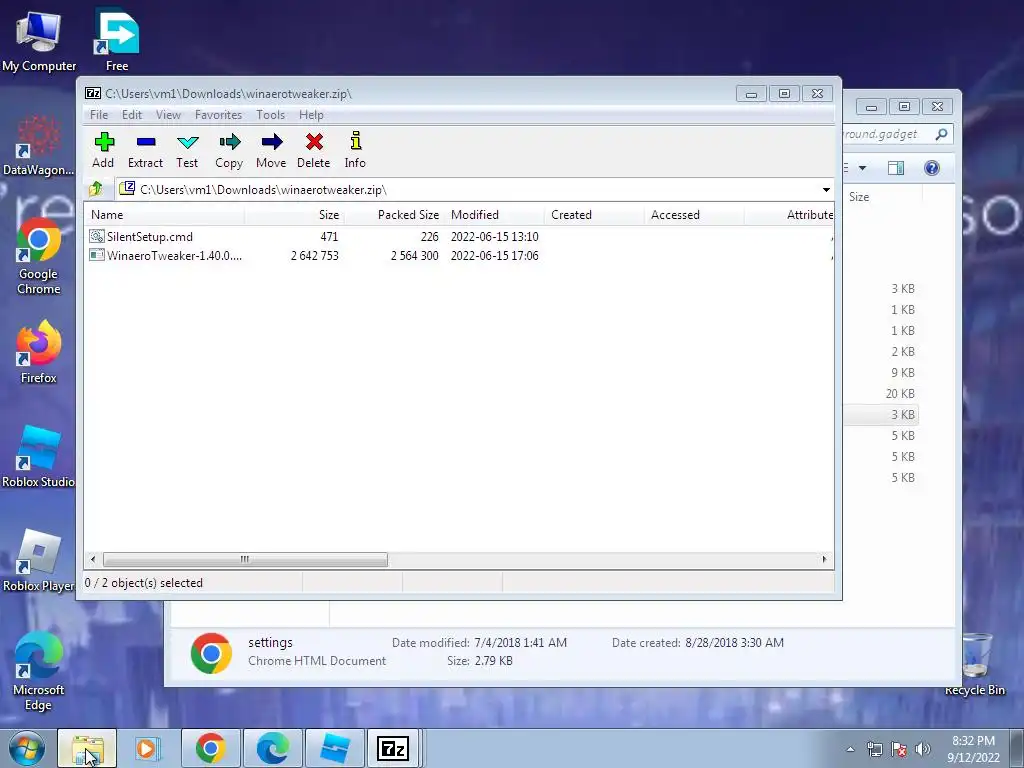Expand the Explorer view options arrow

point(862,168)
